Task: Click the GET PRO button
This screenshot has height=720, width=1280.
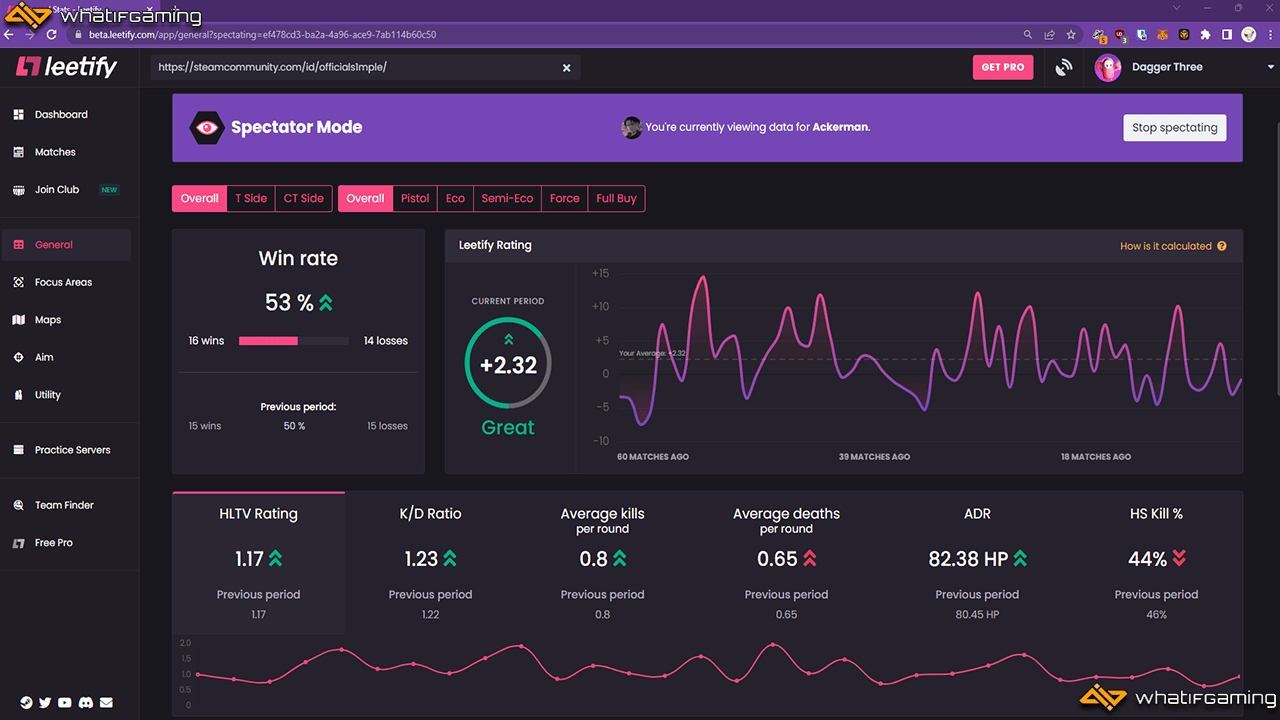Action: (x=1003, y=67)
